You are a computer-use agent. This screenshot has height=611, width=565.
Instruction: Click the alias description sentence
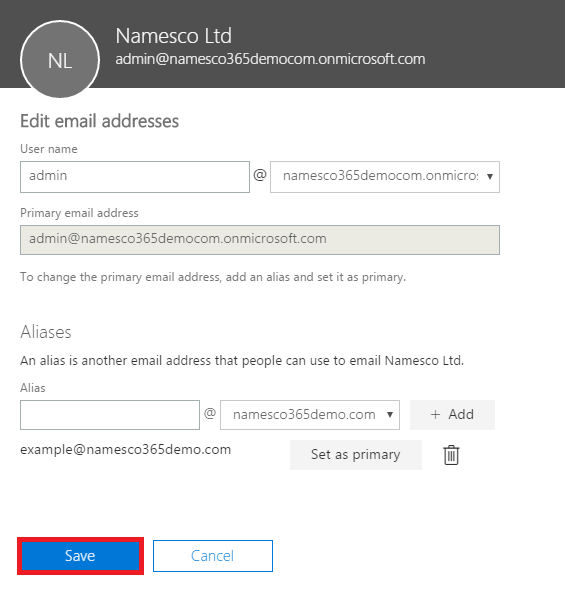click(242, 361)
